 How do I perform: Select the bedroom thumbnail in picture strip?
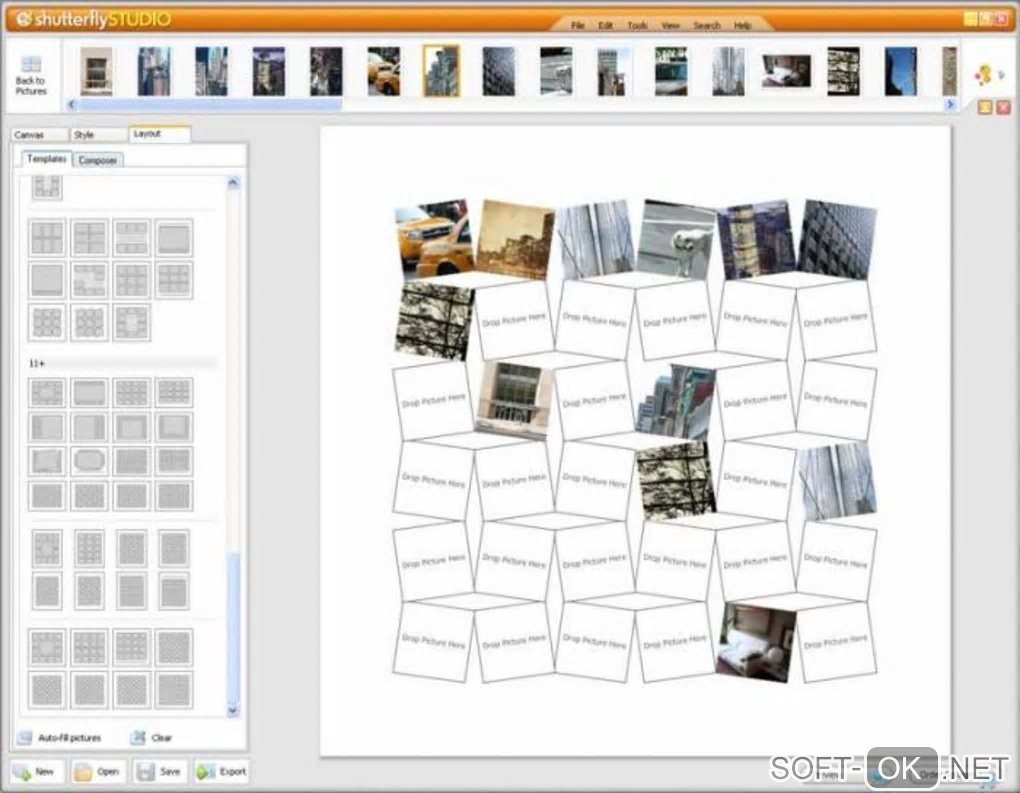pyautogui.click(x=786, y=71)
